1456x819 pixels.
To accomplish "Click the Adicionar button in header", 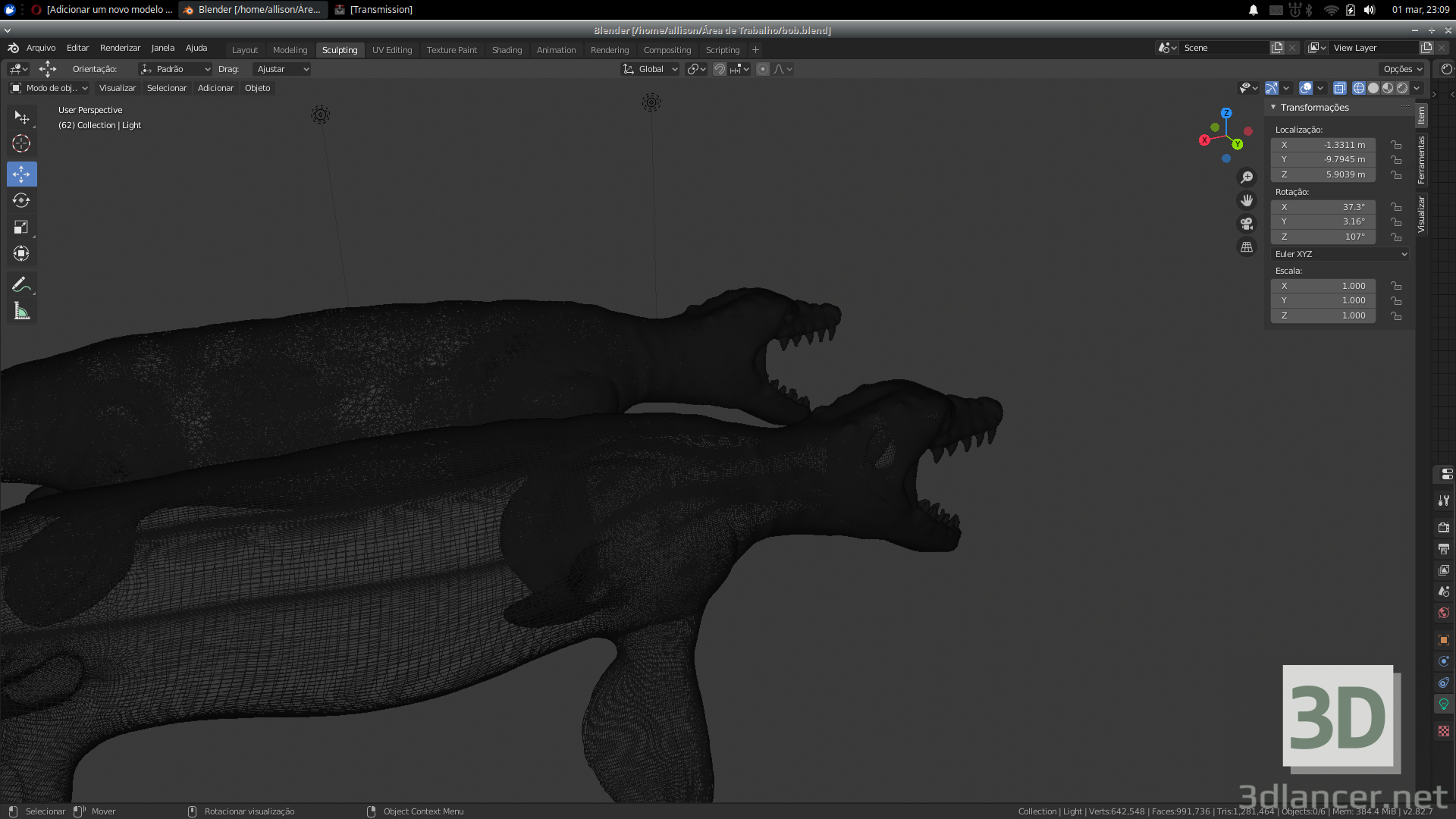I will click(215, 87).
